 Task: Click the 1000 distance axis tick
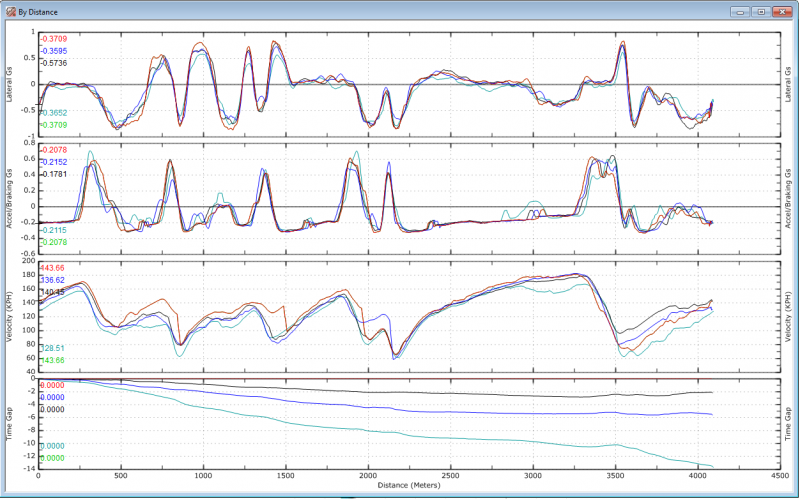pyautogui.click(x=204, y=476)
